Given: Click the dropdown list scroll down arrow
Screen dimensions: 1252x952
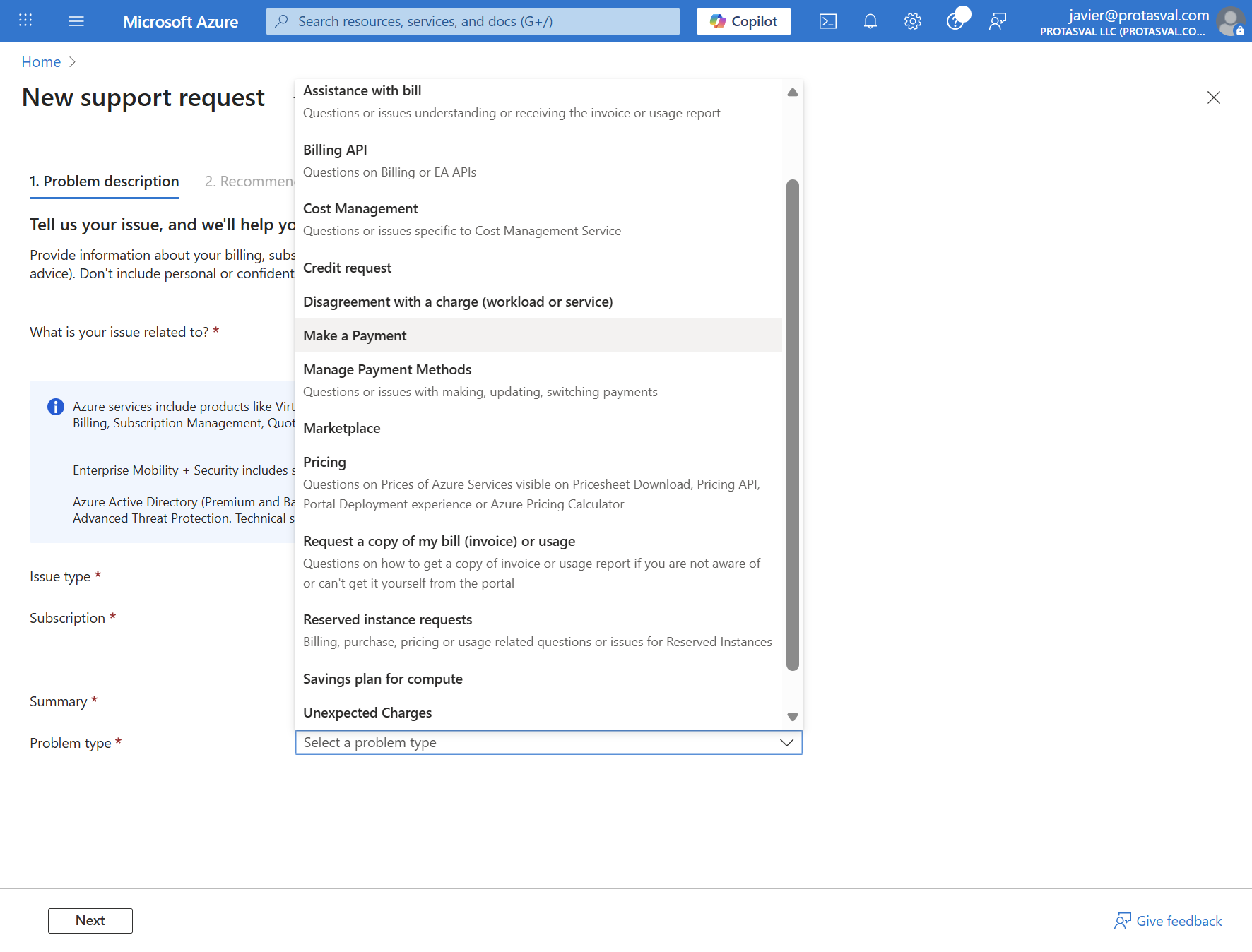Looking at the screenshot, I should pos(793,717).
